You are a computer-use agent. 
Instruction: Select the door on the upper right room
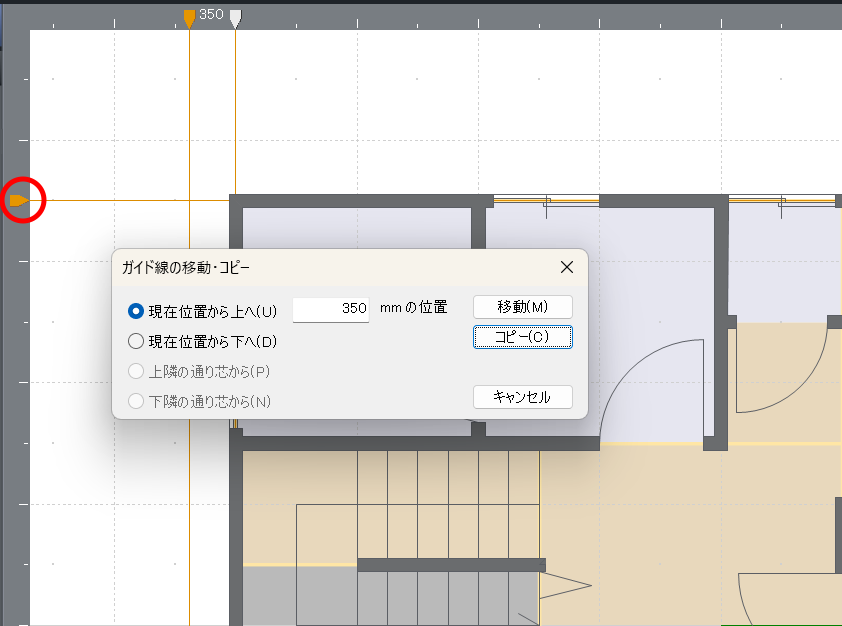783,365
